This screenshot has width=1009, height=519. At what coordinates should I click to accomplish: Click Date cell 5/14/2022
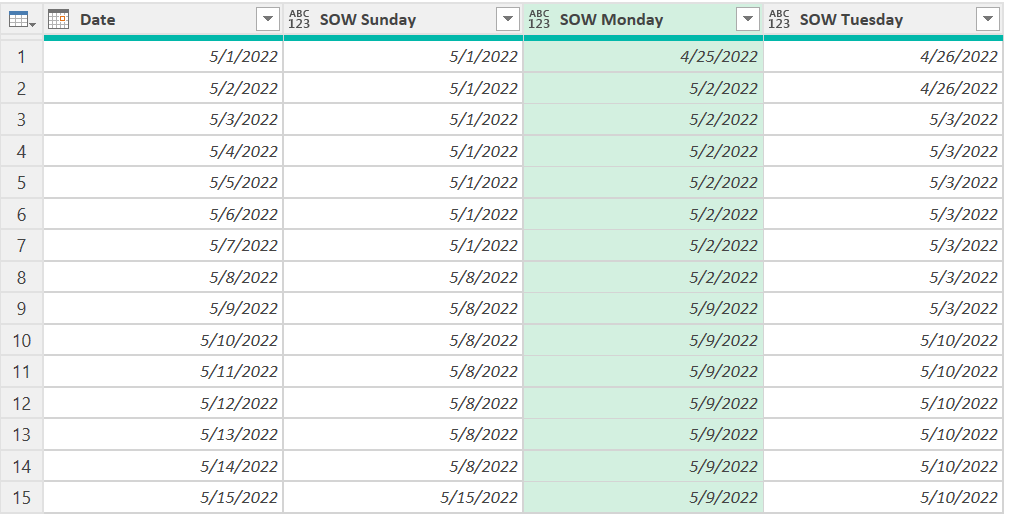click(163, 466)
